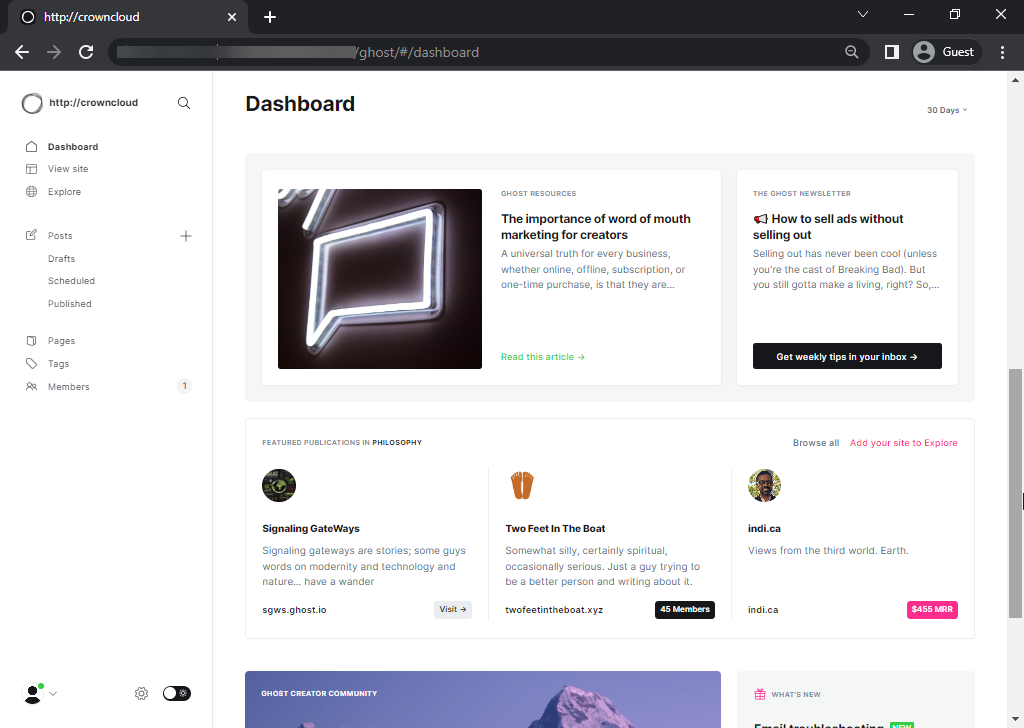Select Explore in sidebar

[x=64, y=192]
